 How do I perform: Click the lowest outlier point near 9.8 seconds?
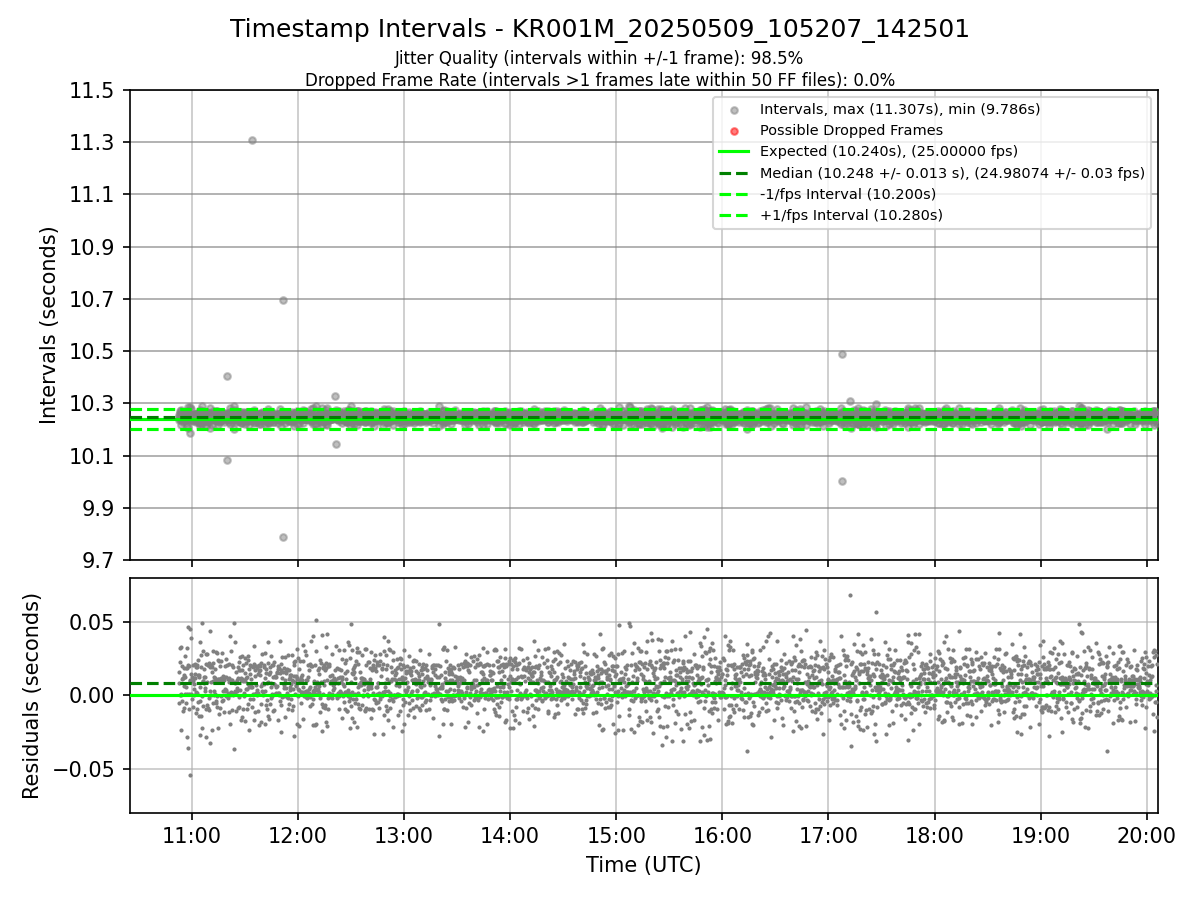click(x=283, y=537)
